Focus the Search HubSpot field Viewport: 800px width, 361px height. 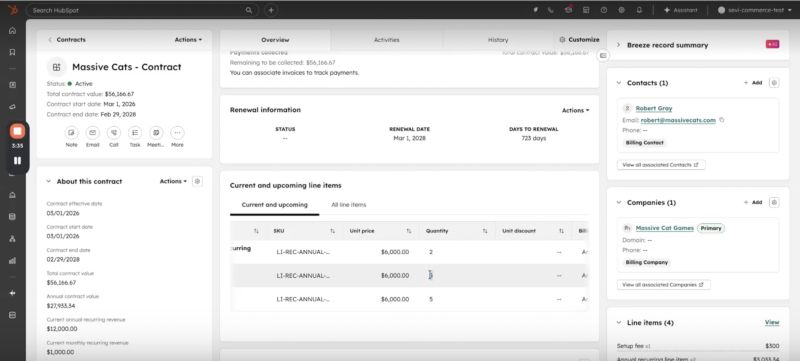pyautogui.click(x=142, y=10)
